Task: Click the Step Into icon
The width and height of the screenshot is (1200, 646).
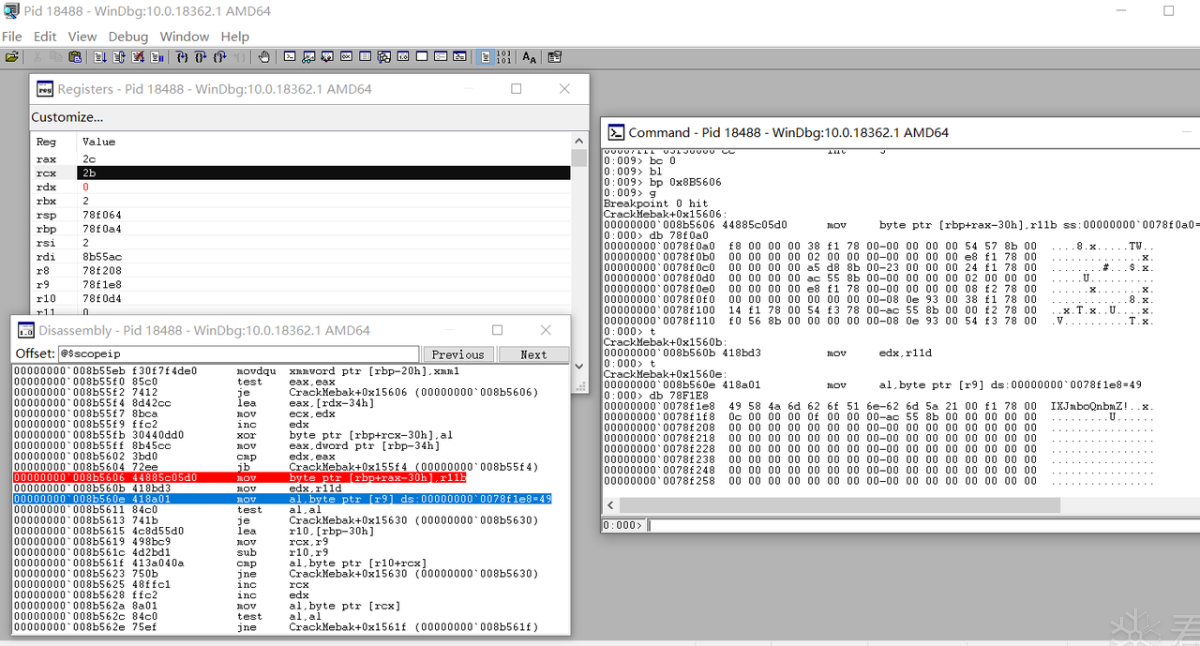Action: tap(182, 57)
